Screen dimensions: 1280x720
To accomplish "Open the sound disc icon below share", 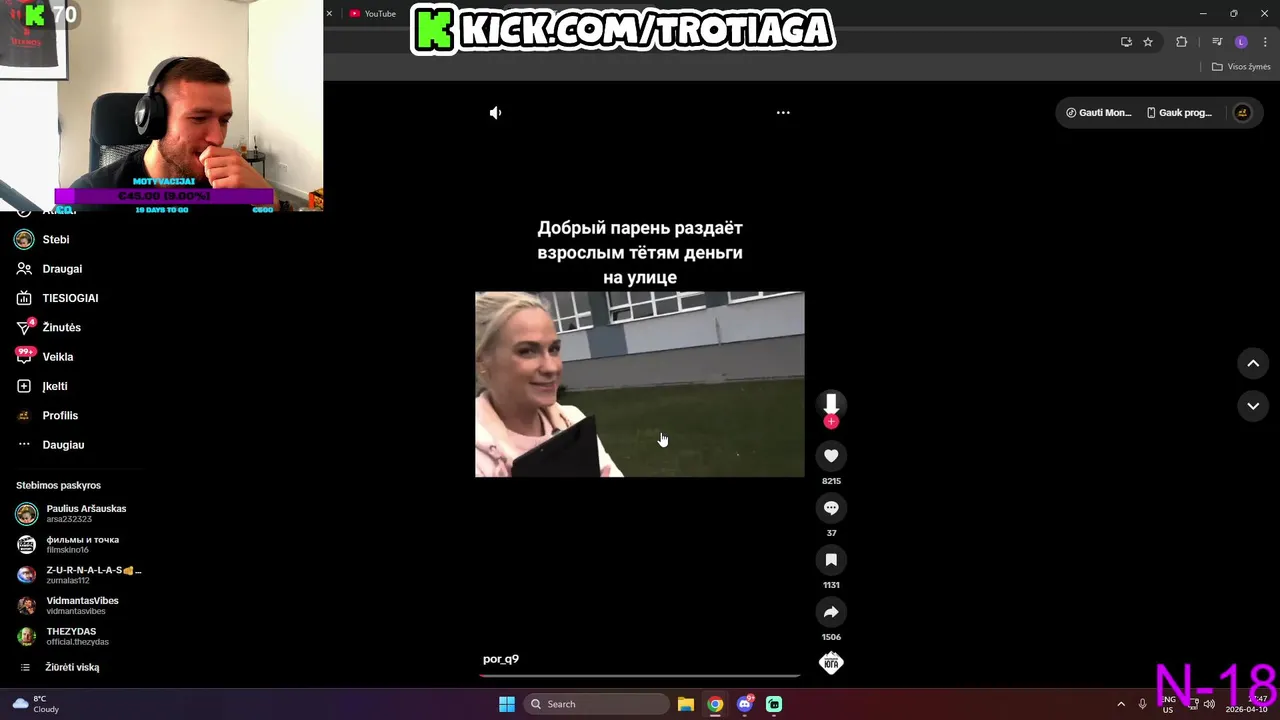I will [831, 663].
